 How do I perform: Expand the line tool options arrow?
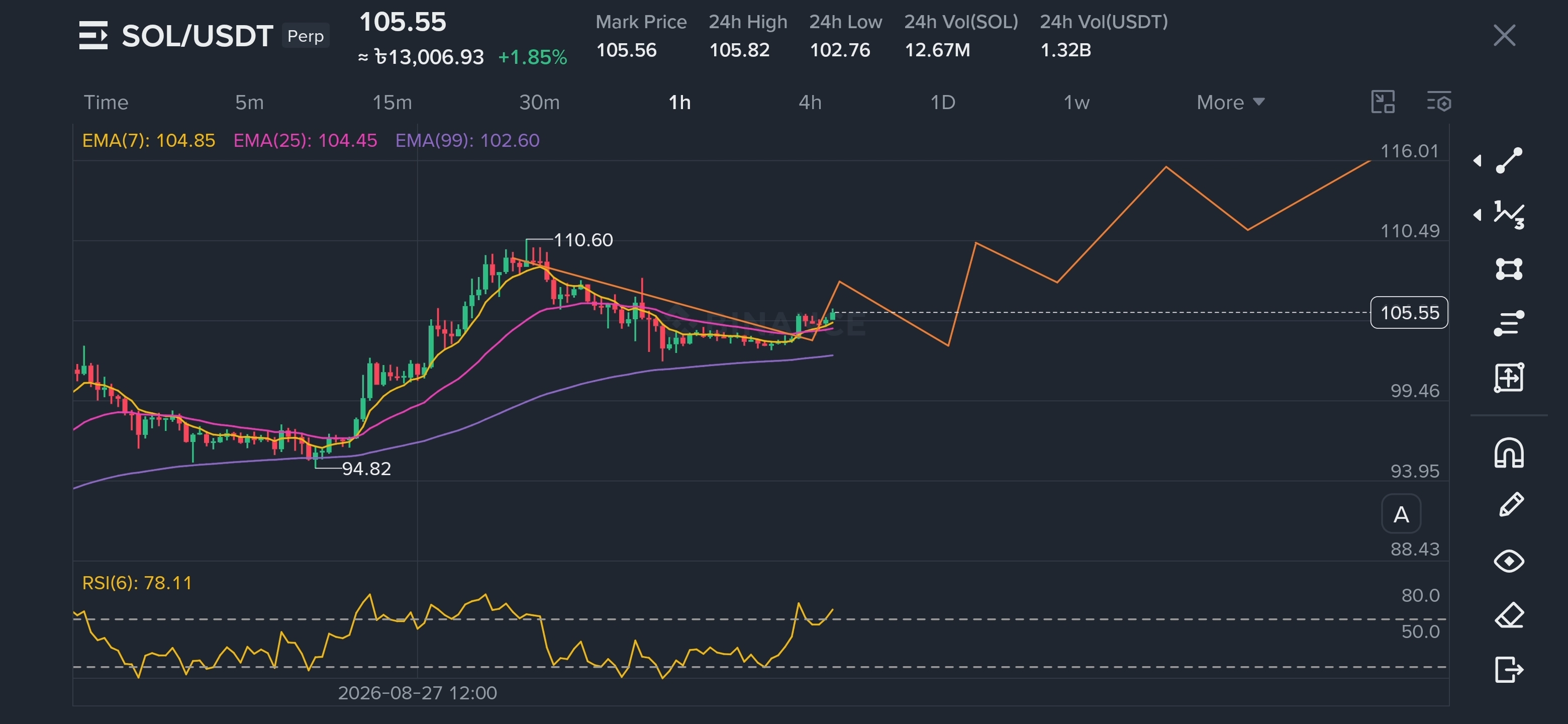tap(1478, 161)
